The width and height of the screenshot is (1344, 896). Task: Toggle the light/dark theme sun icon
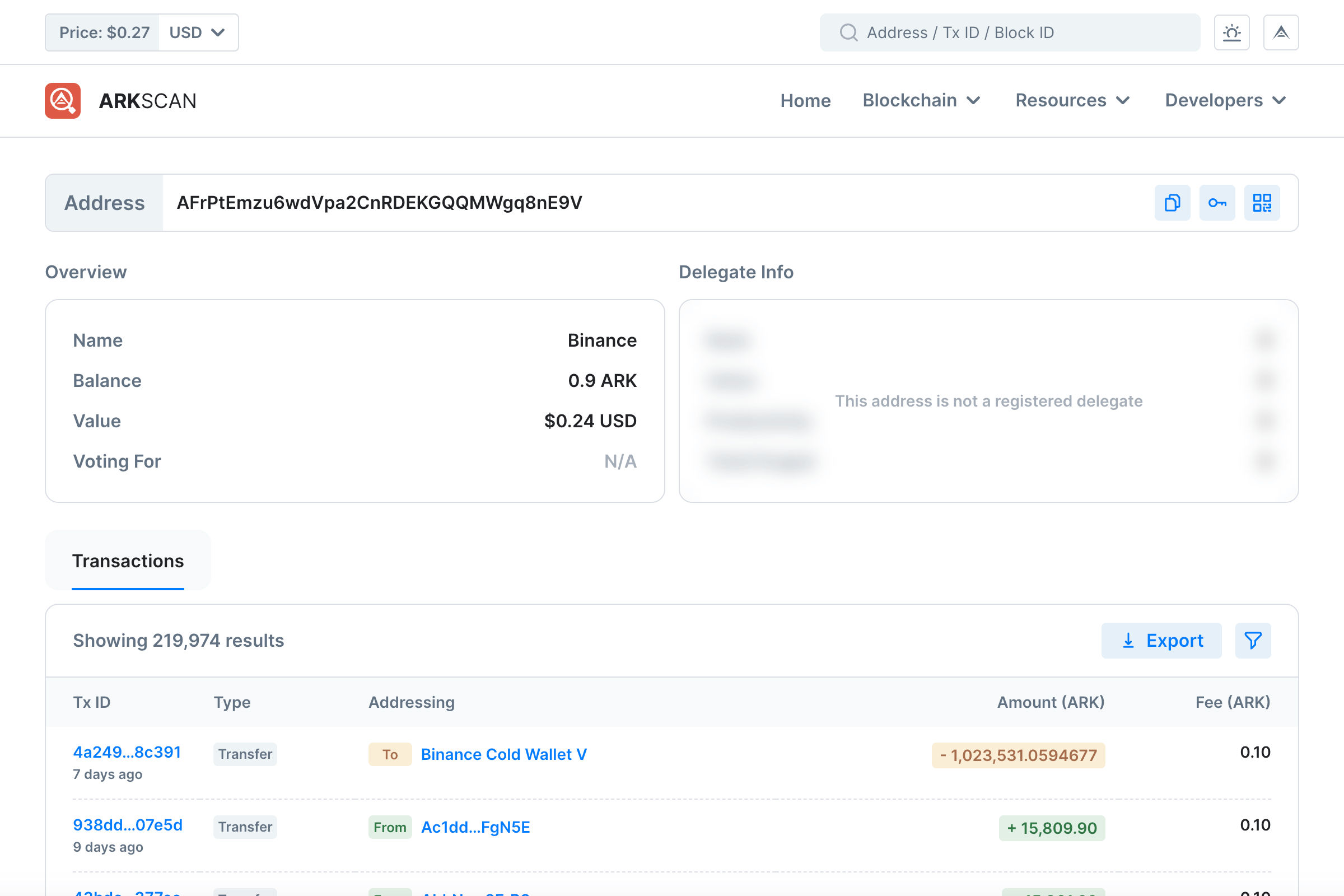(1231, 32)
